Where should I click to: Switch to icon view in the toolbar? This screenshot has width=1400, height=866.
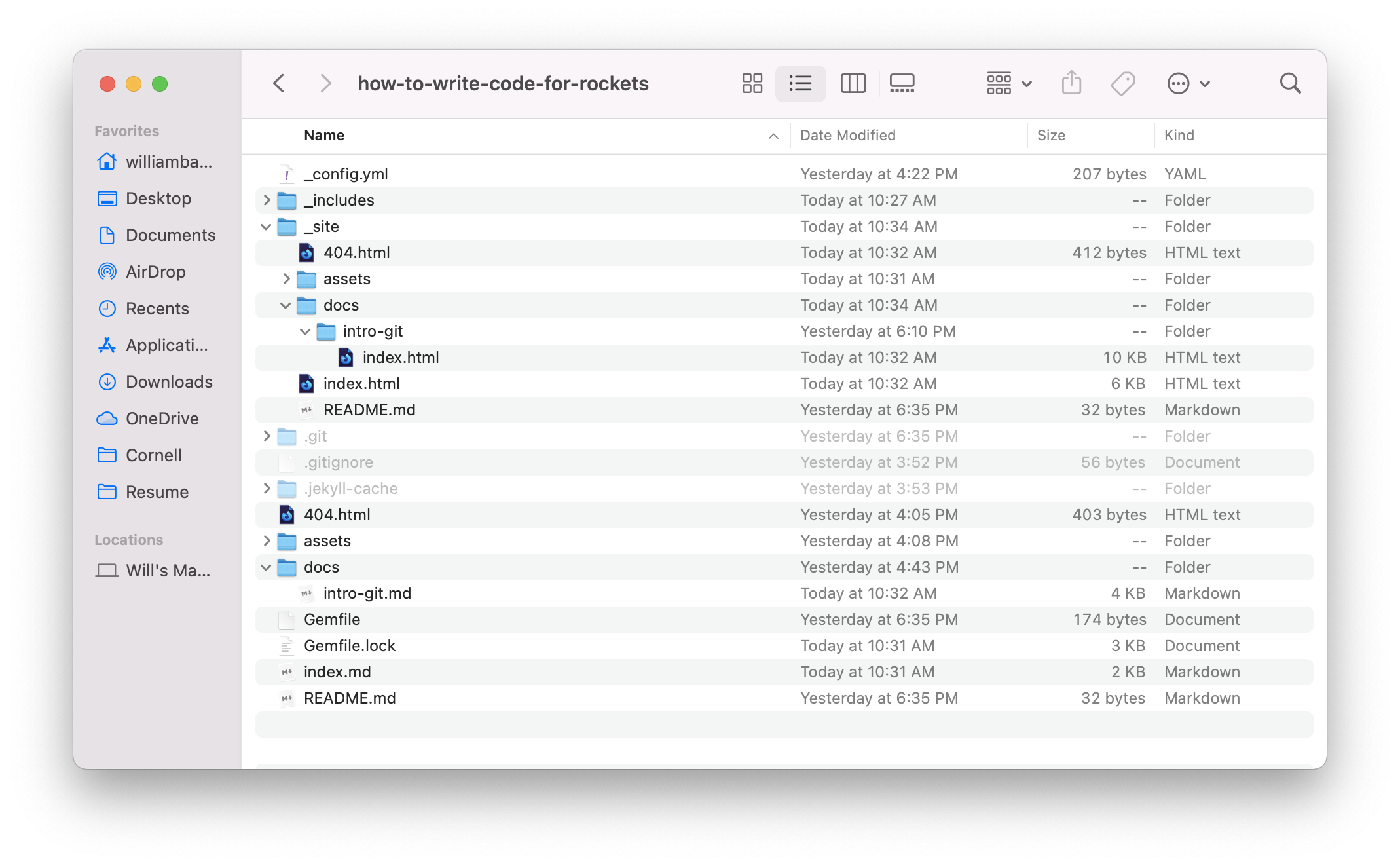[x=752, y=83]
